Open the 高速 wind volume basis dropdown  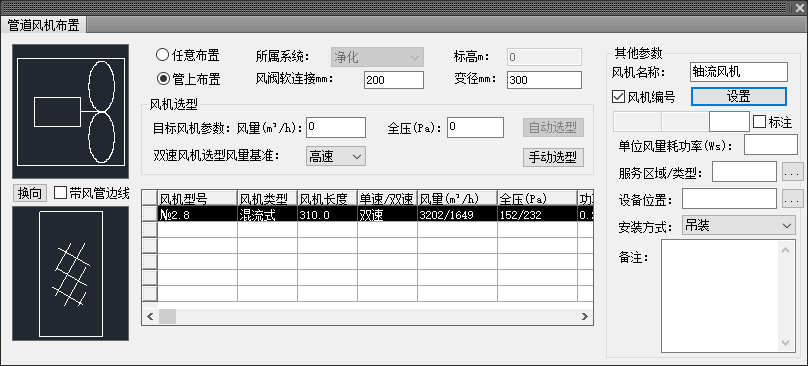click(x=335, y=156)
